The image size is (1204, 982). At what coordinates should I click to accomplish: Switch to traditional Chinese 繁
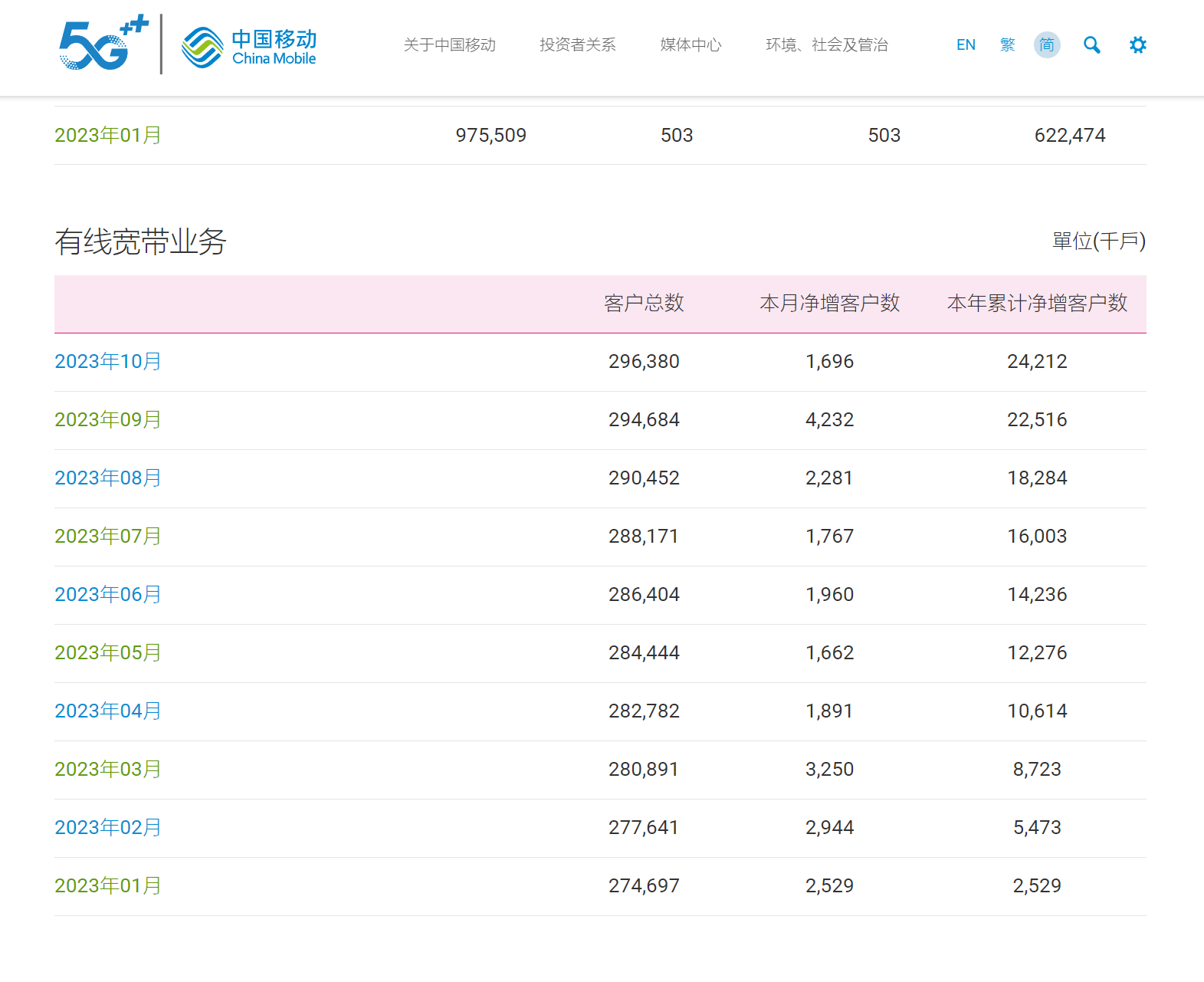(x=1008, y=45)
